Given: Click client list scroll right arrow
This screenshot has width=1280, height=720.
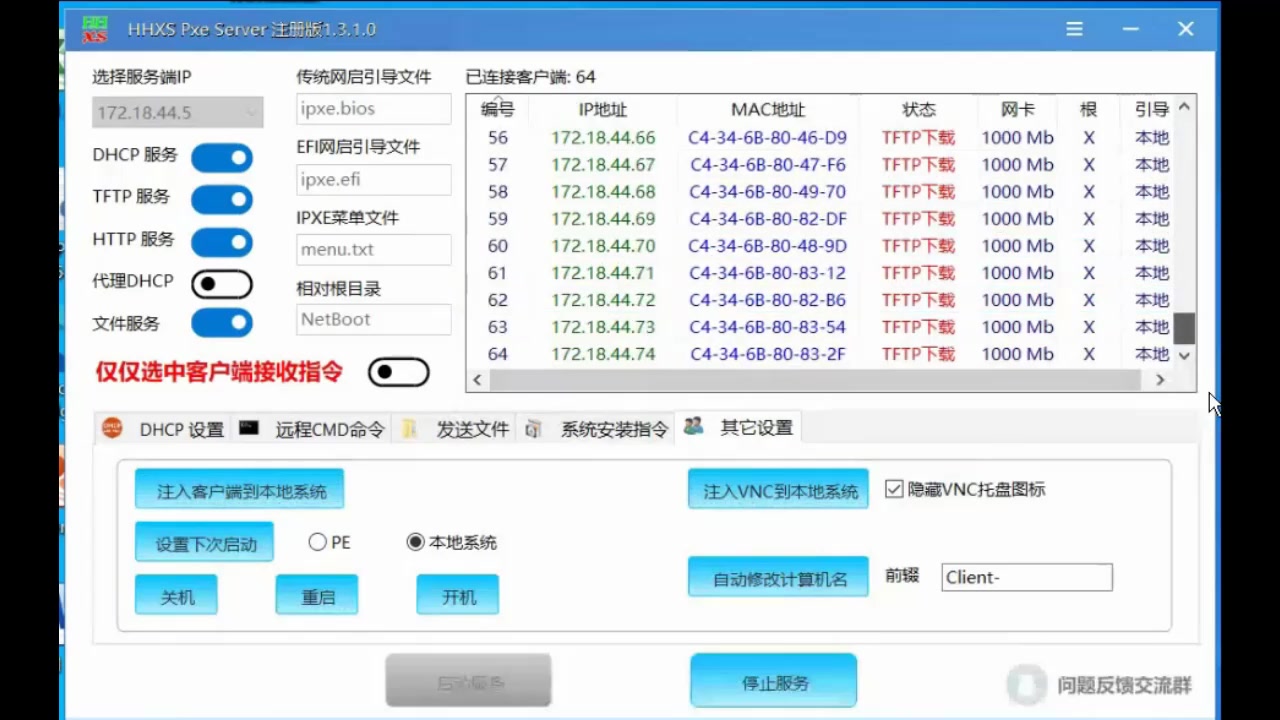Looking at the screenshot, I should (1160, 380).
